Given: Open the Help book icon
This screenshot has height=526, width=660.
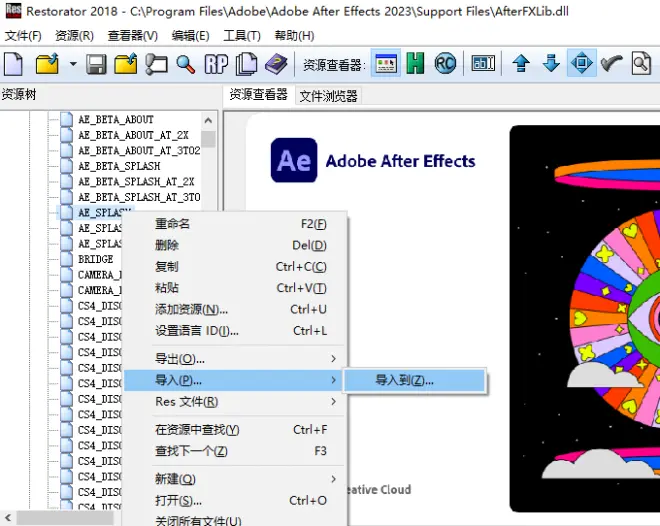Looking at the screenshot, I should [x=276, y=64].
